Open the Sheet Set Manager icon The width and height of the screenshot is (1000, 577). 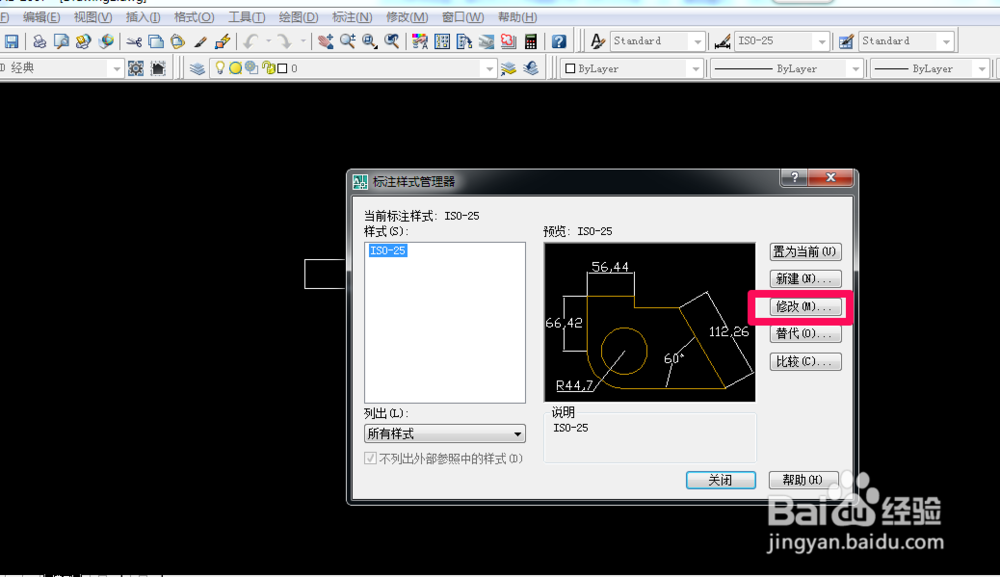click(x=486, y=42)
